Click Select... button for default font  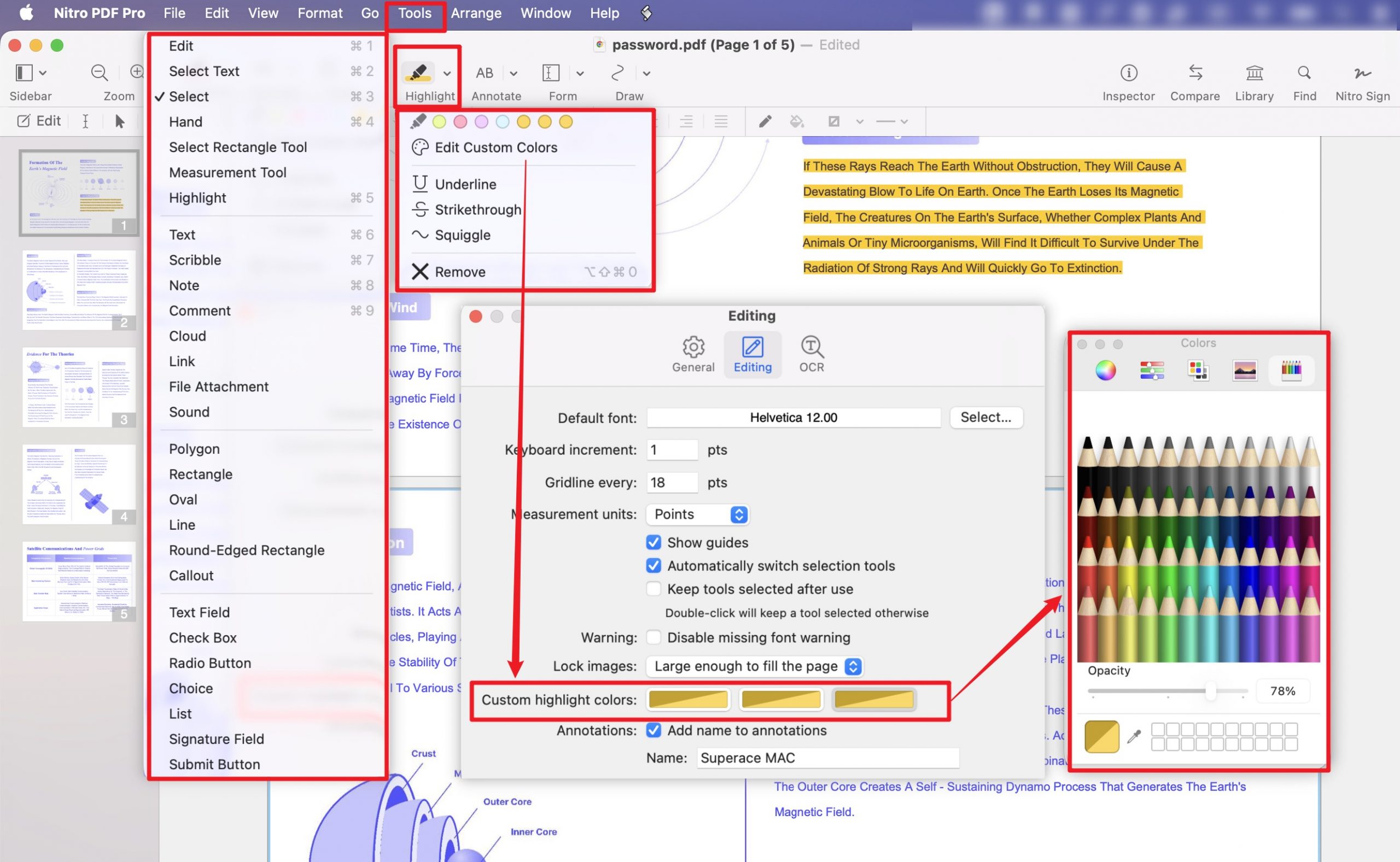[986, 417]
